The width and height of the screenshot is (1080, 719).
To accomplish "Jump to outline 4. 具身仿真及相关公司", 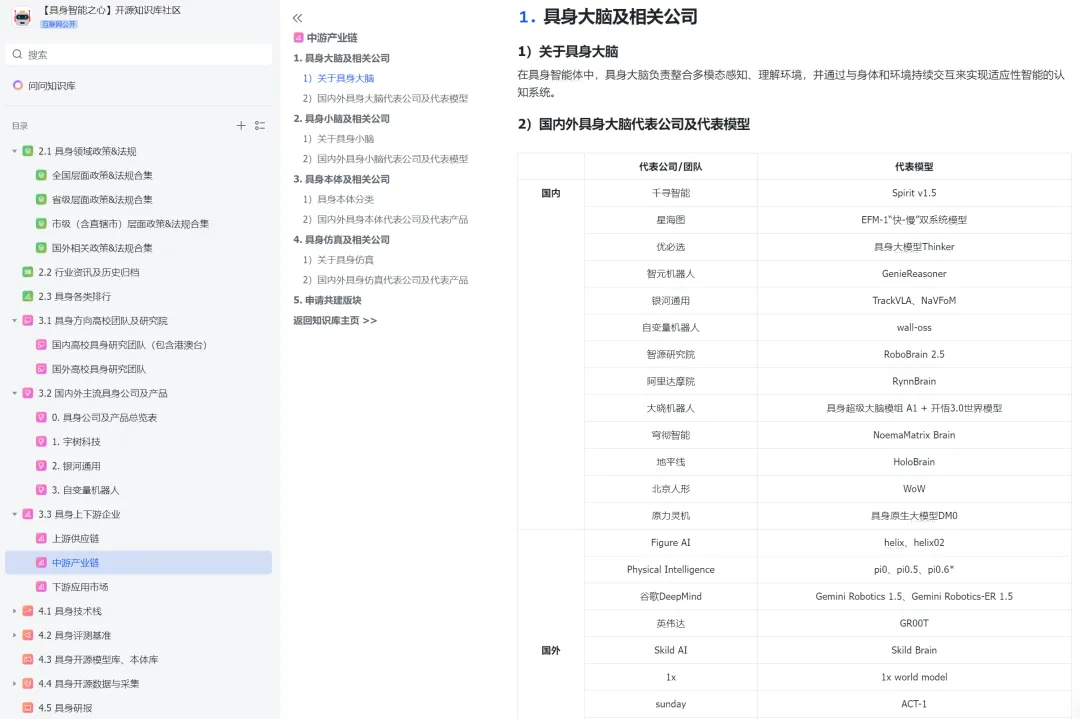I will (x=342, y=240).
